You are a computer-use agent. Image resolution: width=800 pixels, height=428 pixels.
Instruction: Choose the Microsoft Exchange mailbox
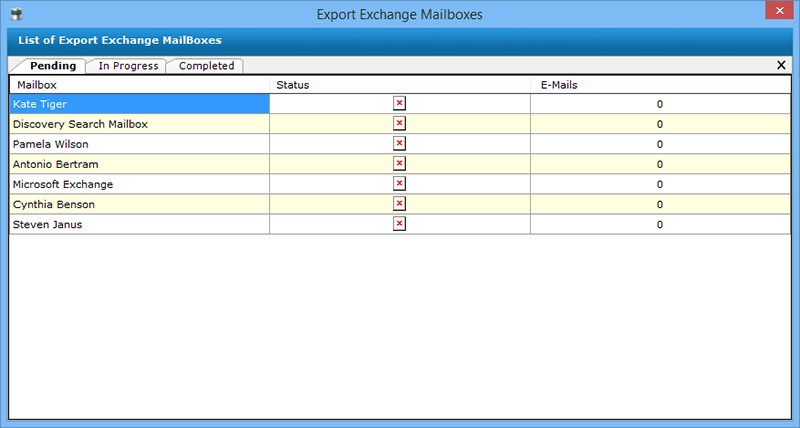pyautogui.click(x=139, y=184)
